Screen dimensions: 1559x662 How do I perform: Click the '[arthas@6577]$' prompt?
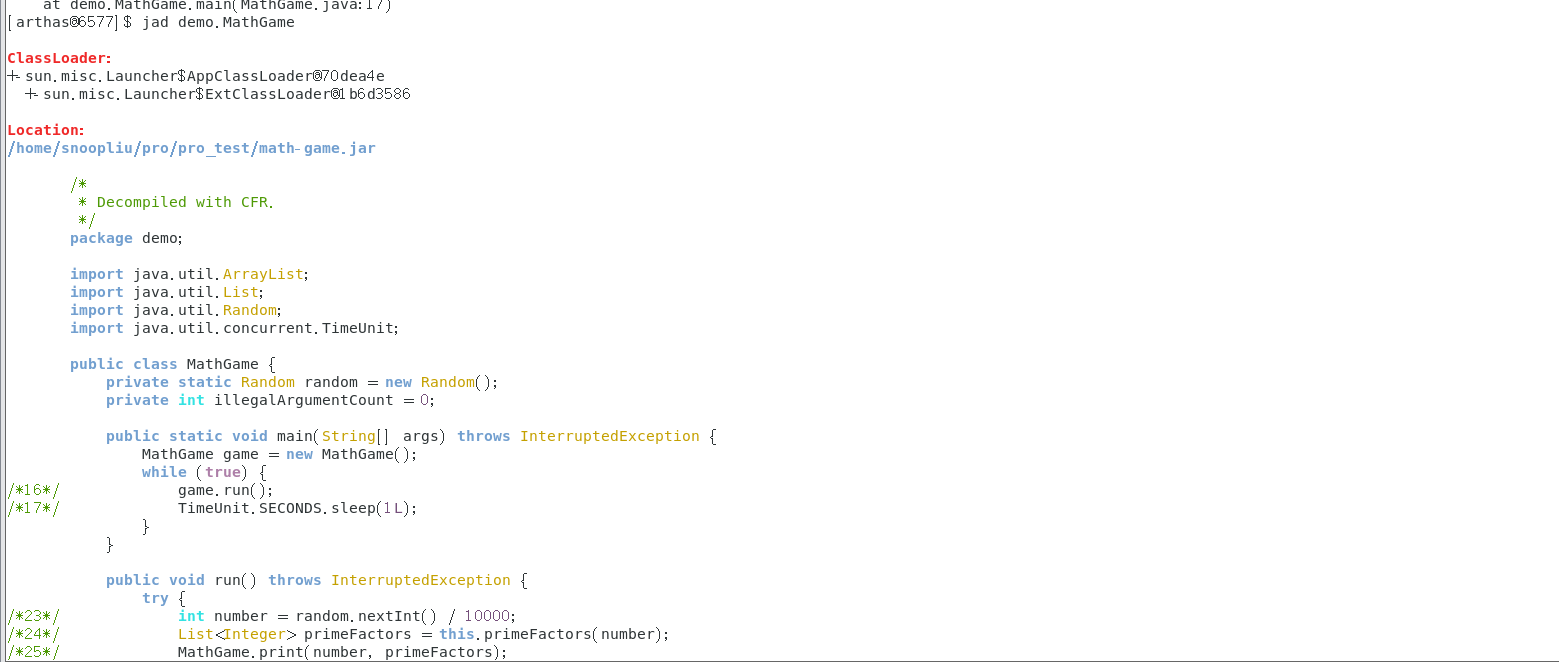[x=70, y=22]
